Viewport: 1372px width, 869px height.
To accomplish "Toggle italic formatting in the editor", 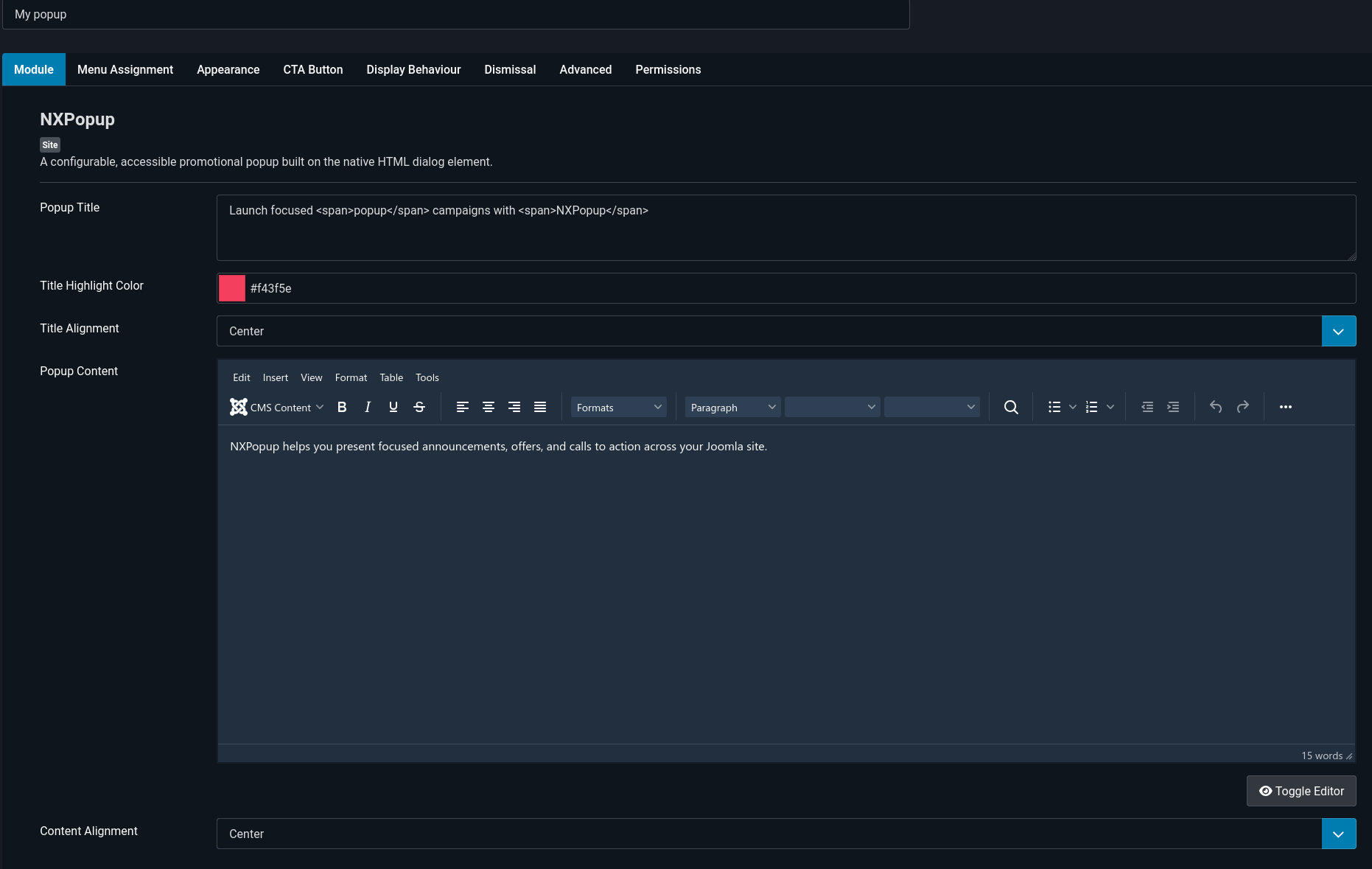I will [368, 407].
